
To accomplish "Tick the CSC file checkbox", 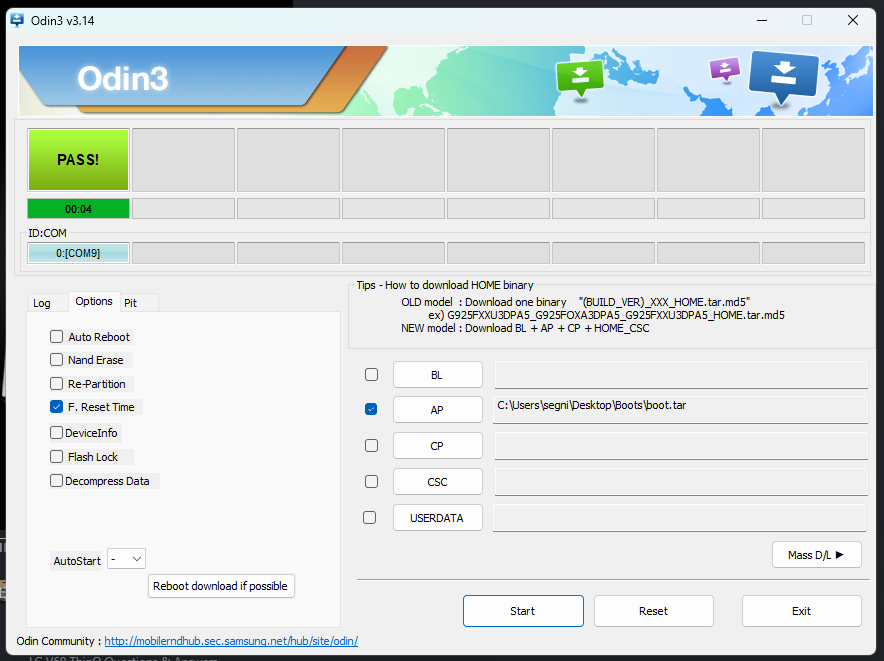I will click(372, 482).
